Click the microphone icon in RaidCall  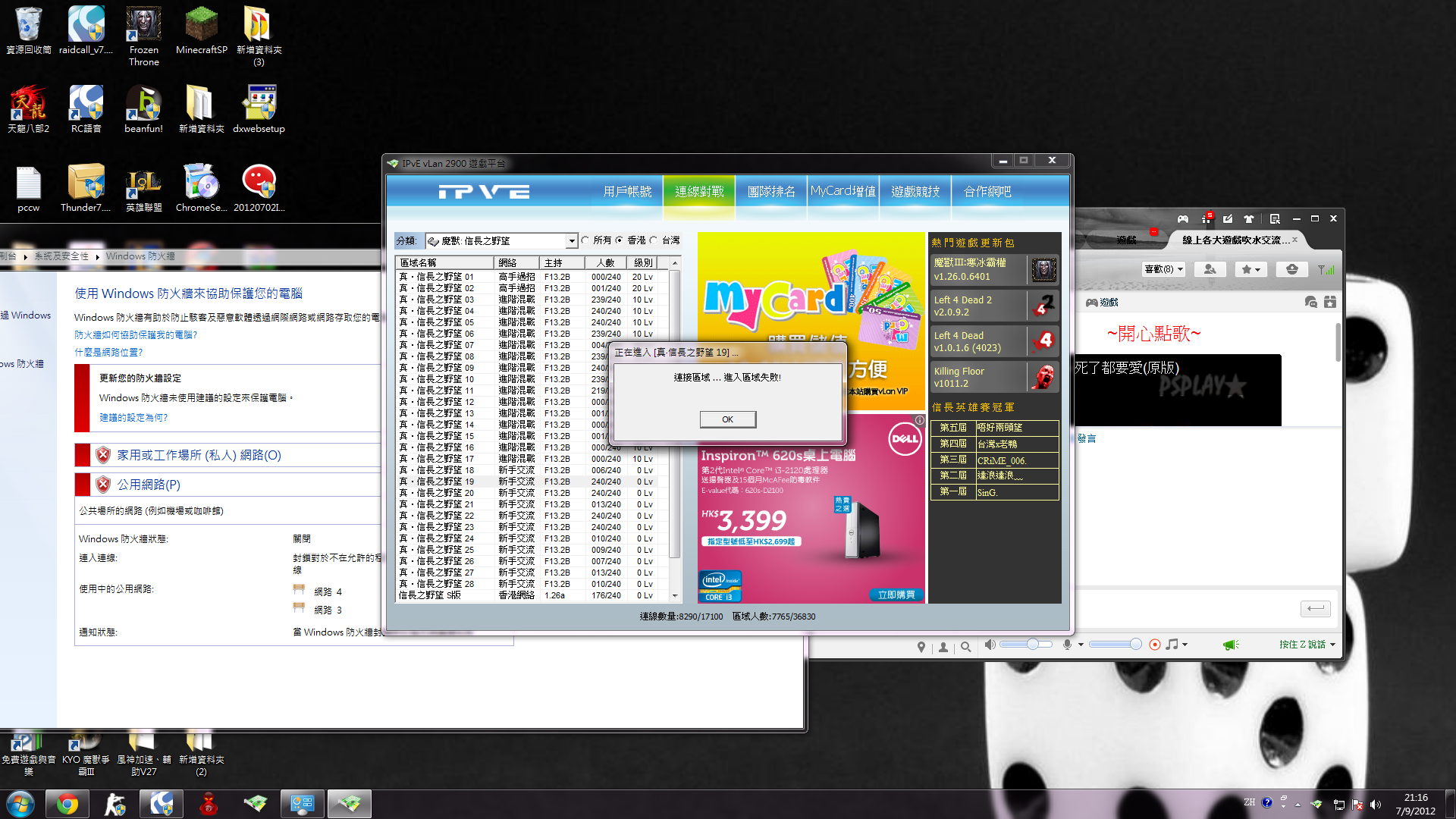(x=1067, y=645)
